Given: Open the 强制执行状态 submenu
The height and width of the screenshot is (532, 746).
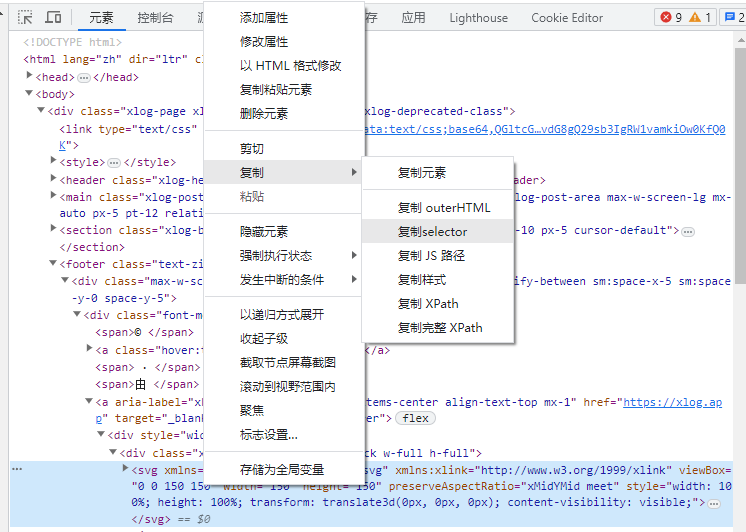Looking at the screenshot, I should (276, 255).
